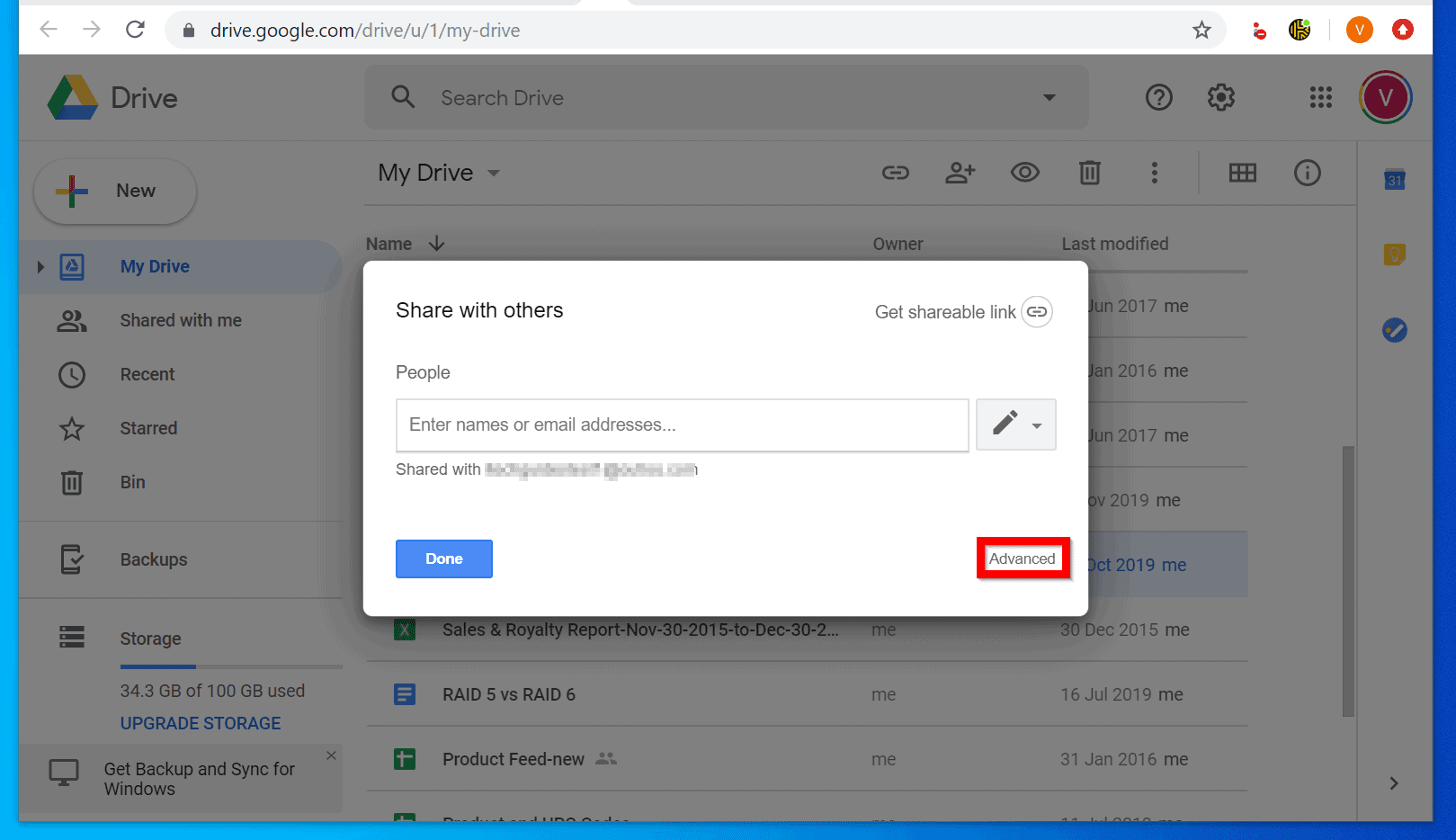Viewport: 1456px width, 840px height.
Task: Open Drive settings gear
Action: (1220, 97)
